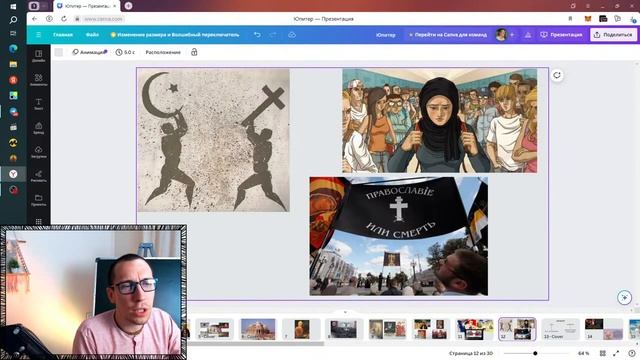Select current slide 12 thumbnail
Viewport: 640px width, 360px height.
tap(517, 329)
